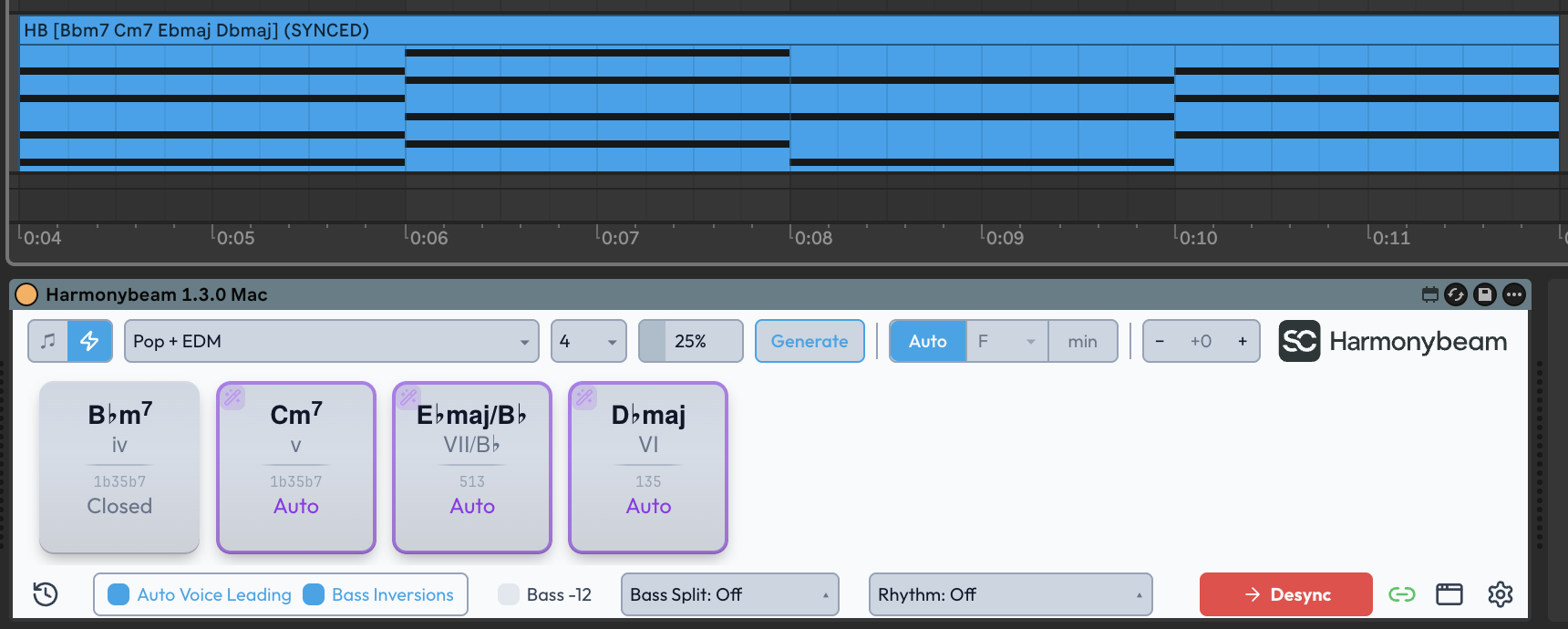Click Closed voicing on the B♭m7 card
1568x629 pixels.
[x=119, y=506]
